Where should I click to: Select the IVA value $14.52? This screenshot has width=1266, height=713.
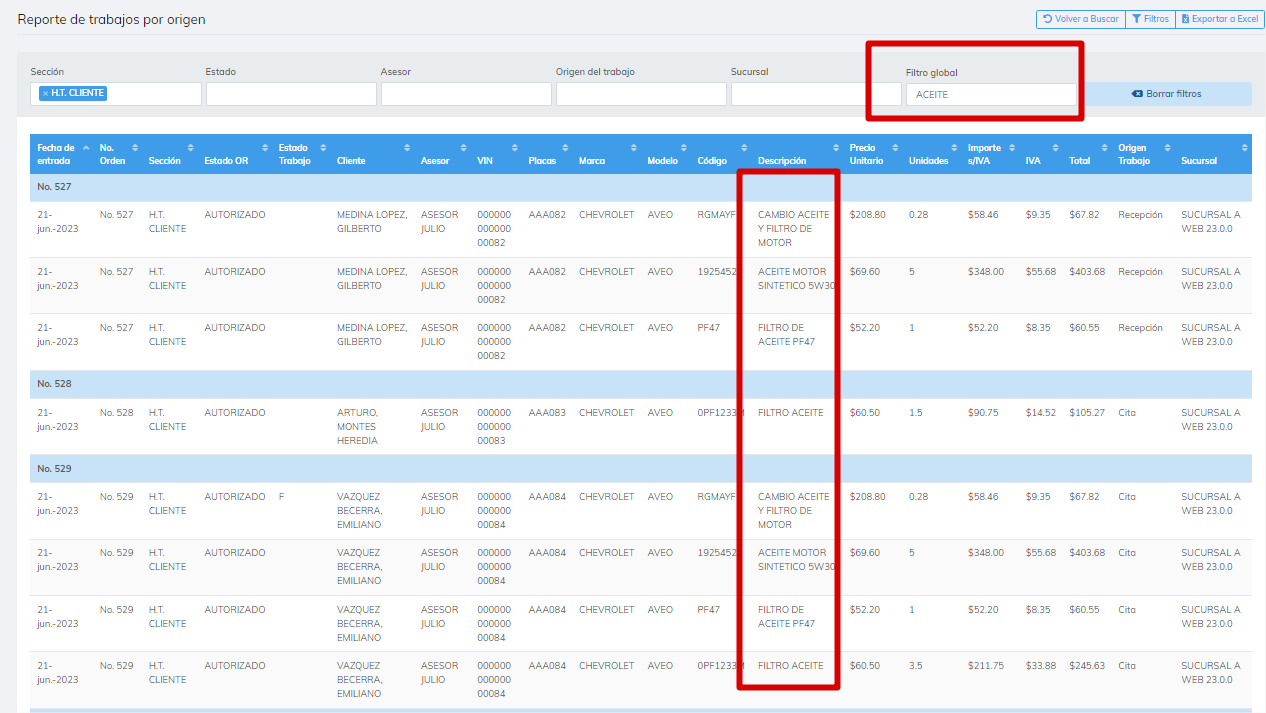[1040, 412]
